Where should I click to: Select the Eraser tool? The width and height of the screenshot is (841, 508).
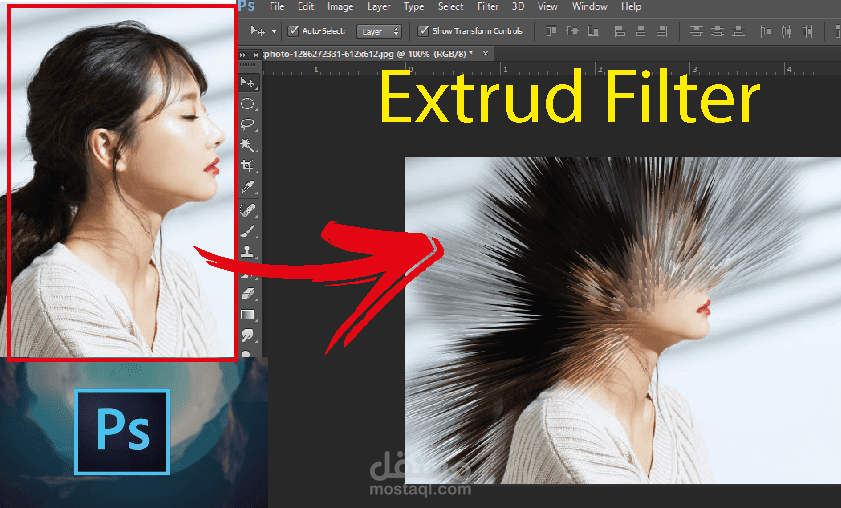248,293
